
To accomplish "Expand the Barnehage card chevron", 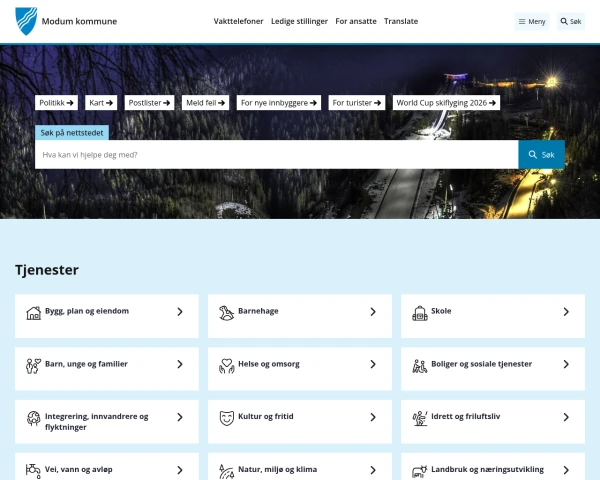I will pyautogui.click(x=373, y=312).
